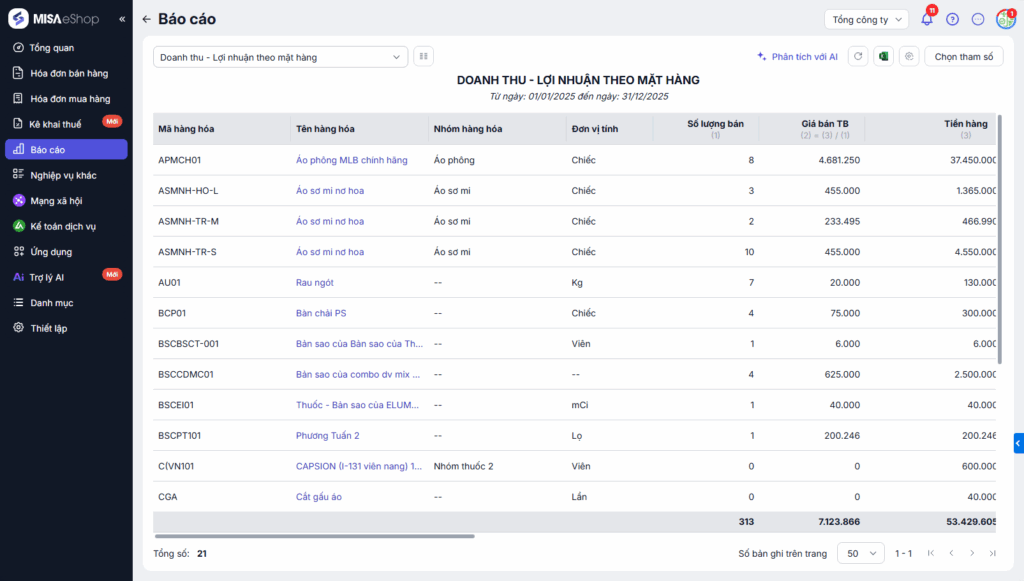Refresh the report data
1024x581 pixels.
pyautogui.click(x=857, y=57)
